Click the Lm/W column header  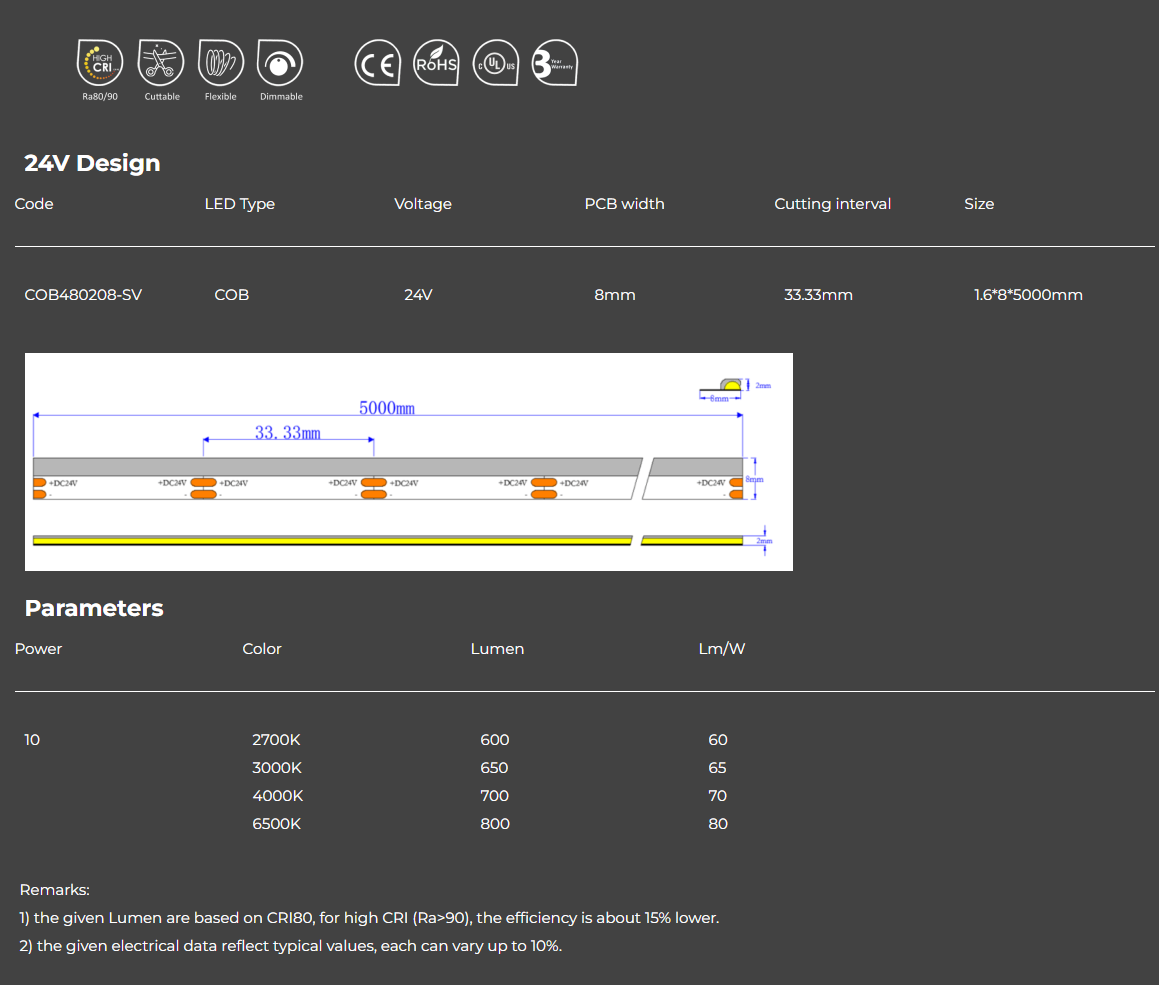721,649
